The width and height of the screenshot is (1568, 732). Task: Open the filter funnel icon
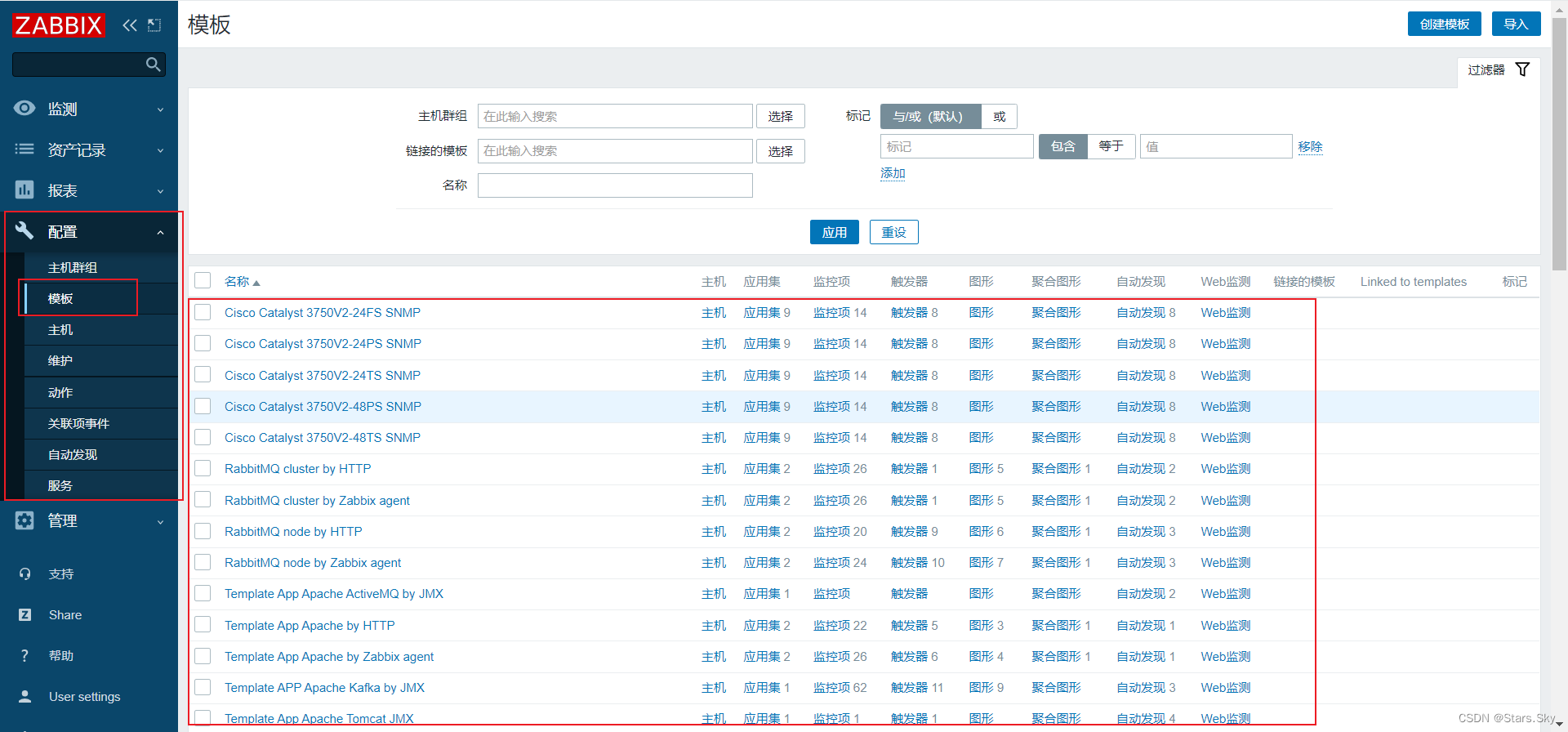(x=1522, y=69)
